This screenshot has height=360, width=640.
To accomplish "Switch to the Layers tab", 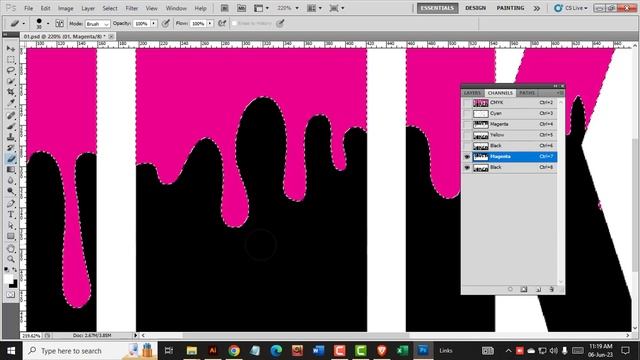I will pos(473,93).
